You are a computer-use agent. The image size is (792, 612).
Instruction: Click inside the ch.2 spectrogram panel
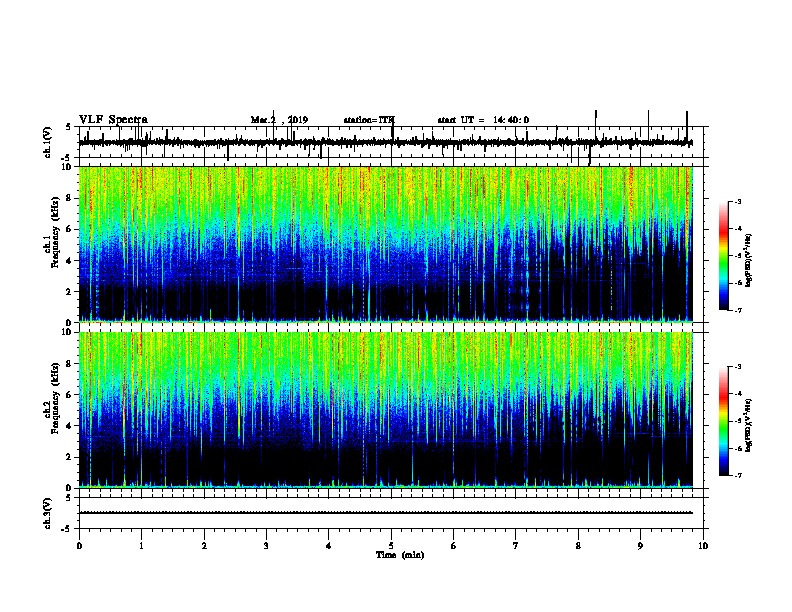385,410
